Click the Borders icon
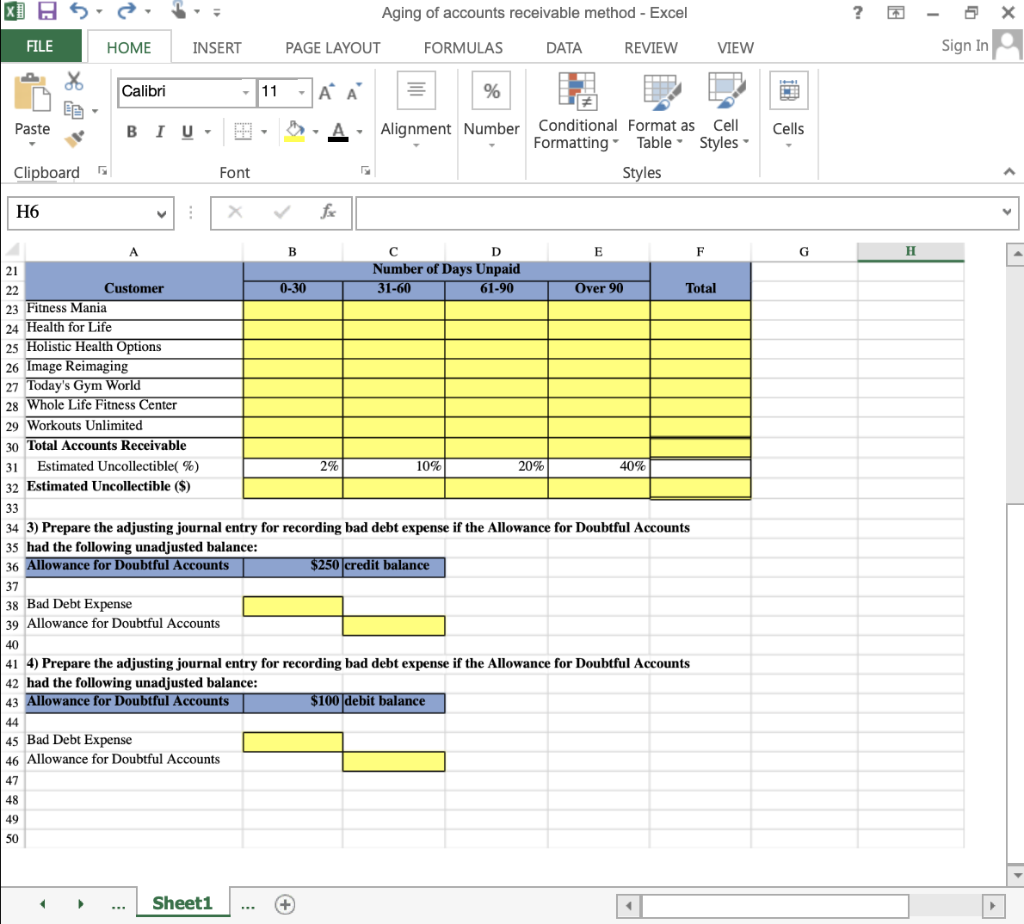Image resolution: width=1024 pixels, height=924 pixels. [243, 131]
